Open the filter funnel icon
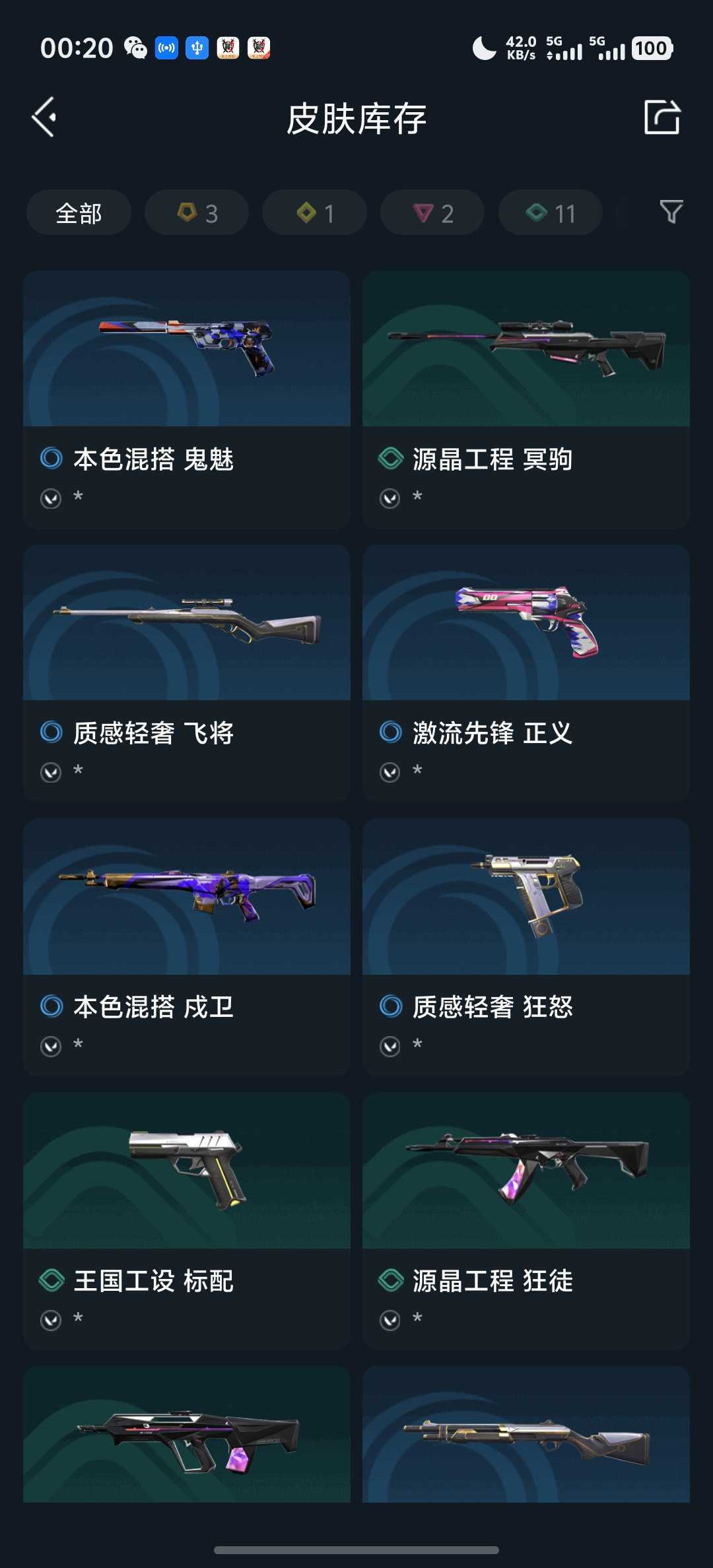Image resolution: width=713 pixels, height=1568 pixels. tap(671, 212)
